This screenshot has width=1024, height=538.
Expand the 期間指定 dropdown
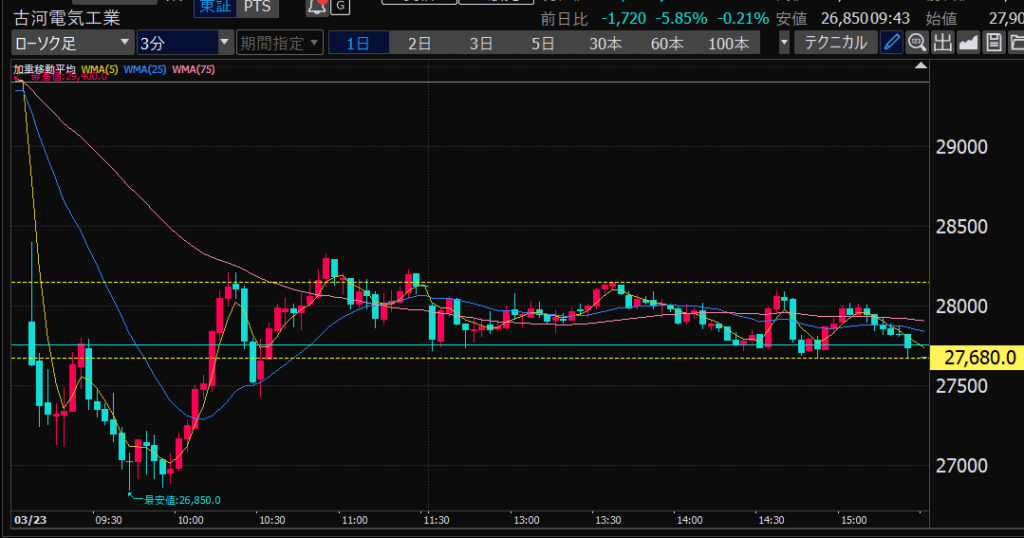pos(279,43)
